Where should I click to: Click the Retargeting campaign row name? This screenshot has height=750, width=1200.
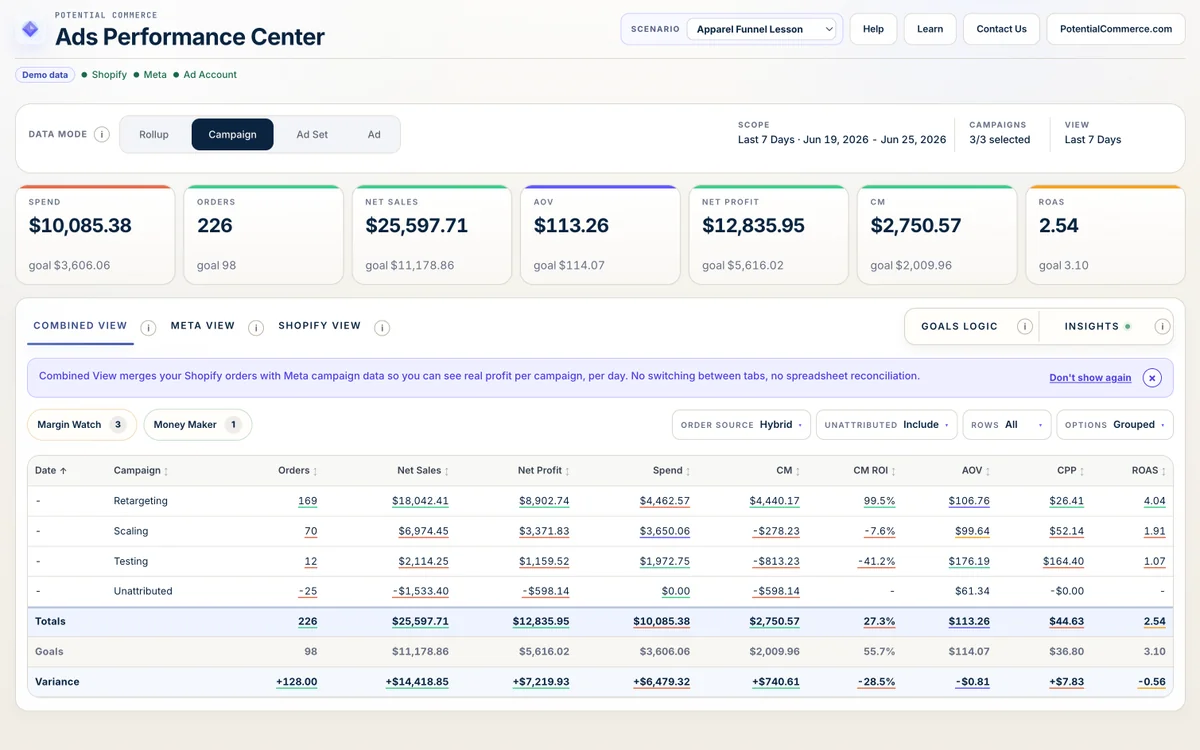click(x=141, y=501)
